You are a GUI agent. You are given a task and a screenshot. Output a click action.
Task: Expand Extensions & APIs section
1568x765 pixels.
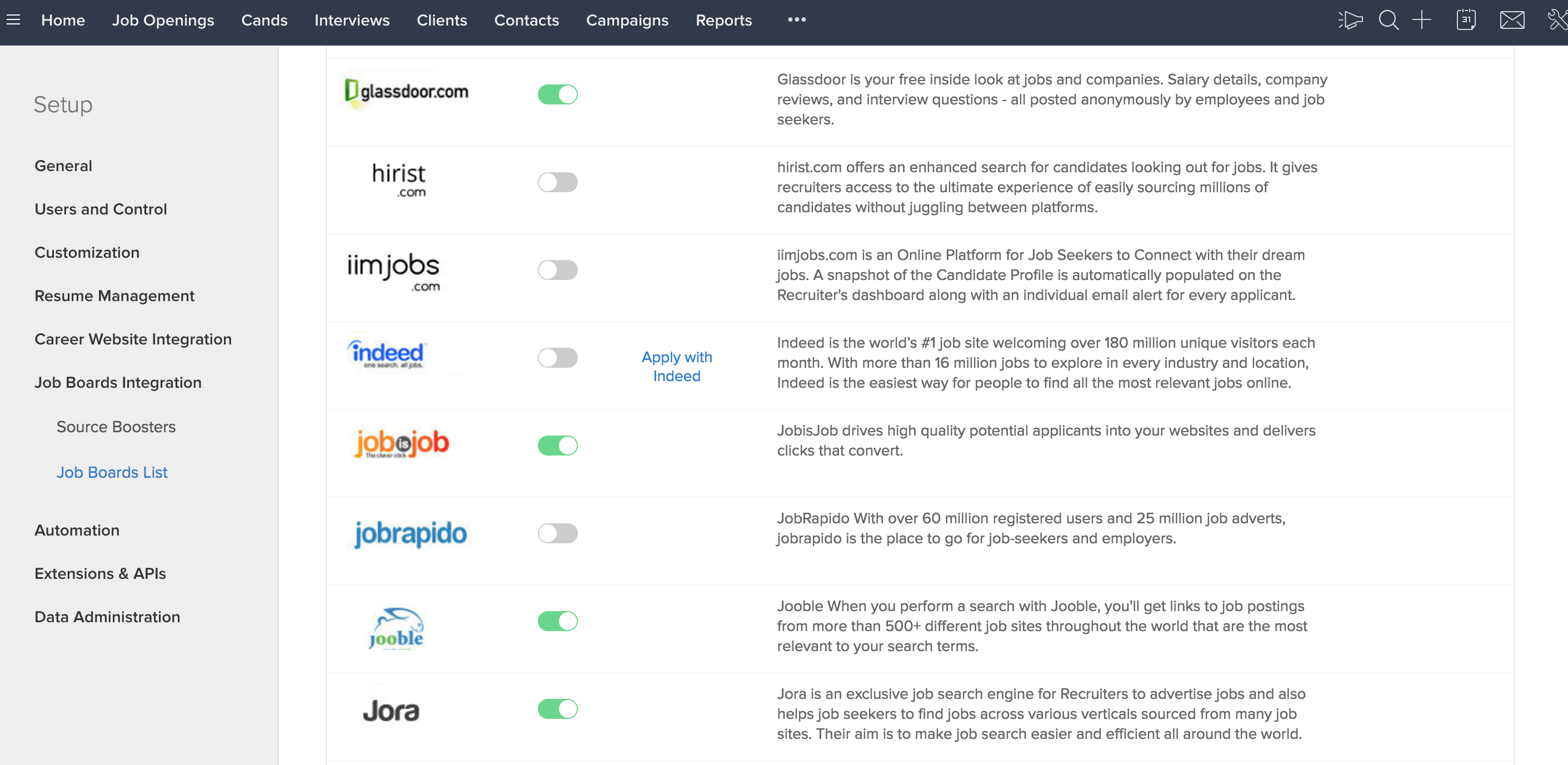[100, 573]
